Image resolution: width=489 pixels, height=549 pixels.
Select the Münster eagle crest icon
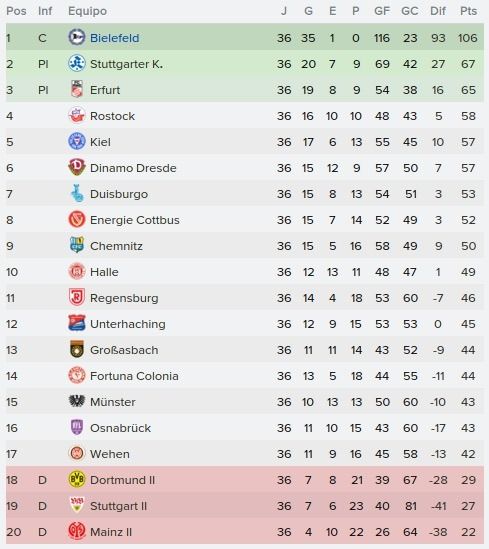tap(77, 401)
